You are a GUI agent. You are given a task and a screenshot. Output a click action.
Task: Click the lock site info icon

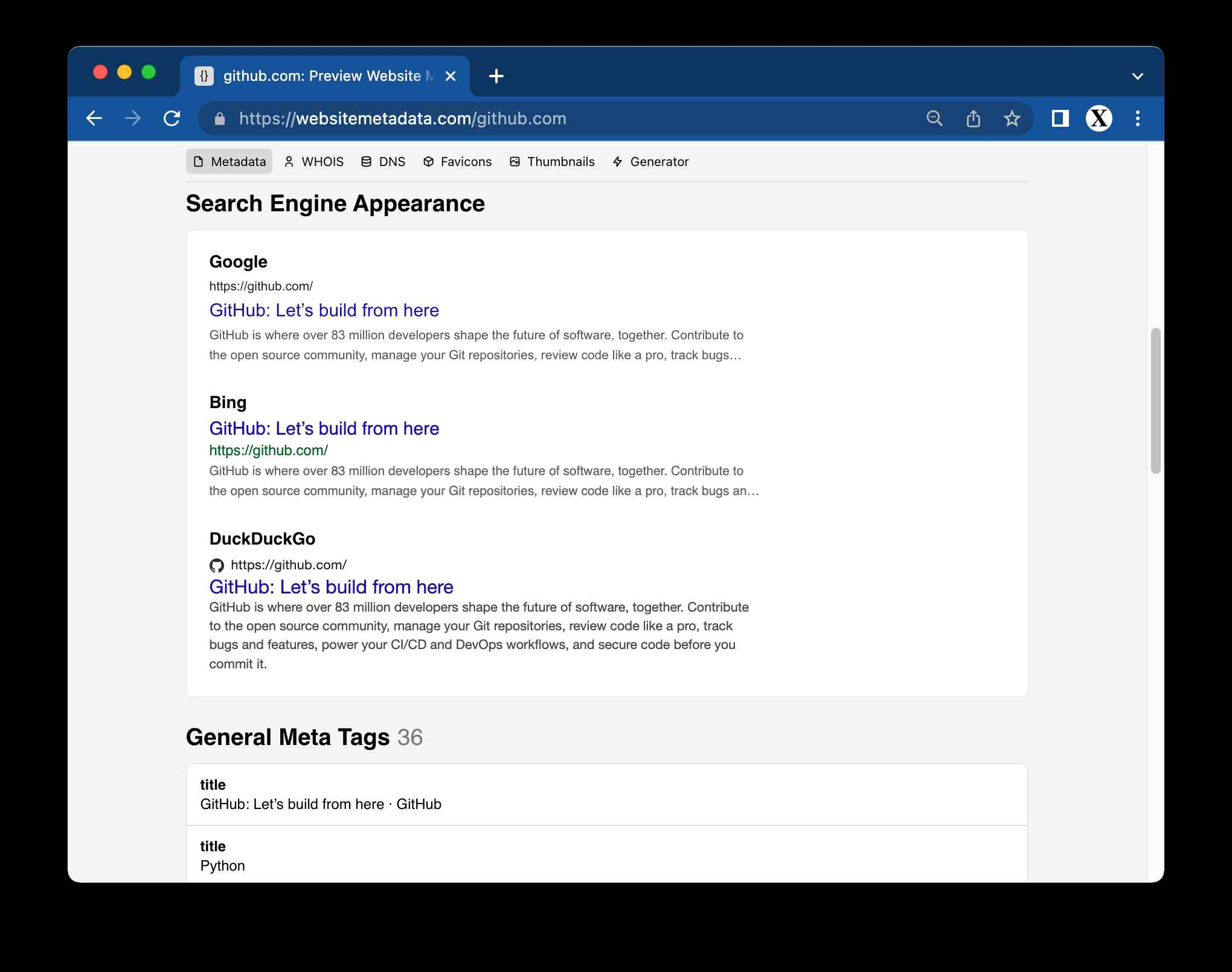[x=220, y=119]
